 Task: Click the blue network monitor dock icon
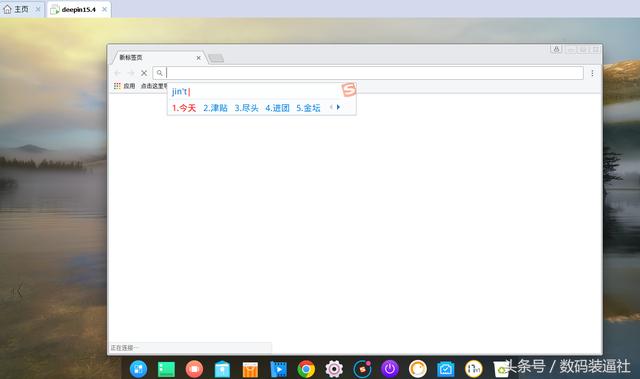pyautogui.click(x=446, y=369)
